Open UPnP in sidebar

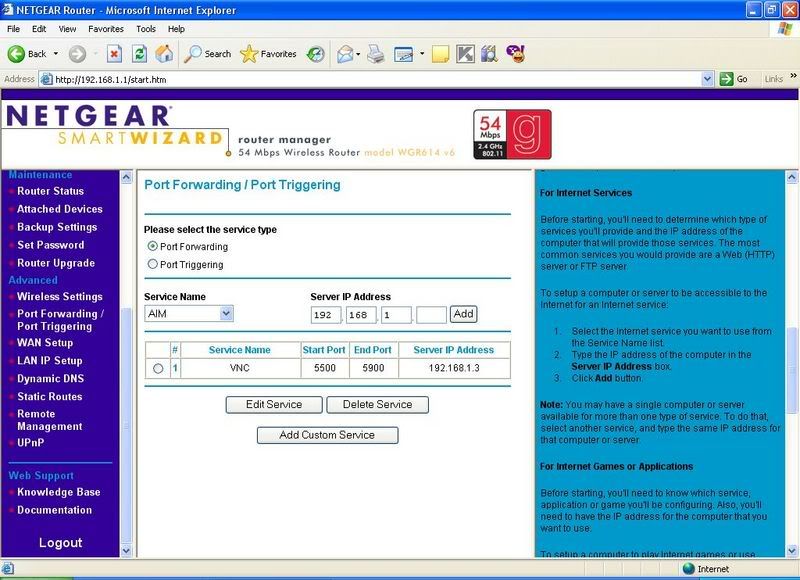31,443
